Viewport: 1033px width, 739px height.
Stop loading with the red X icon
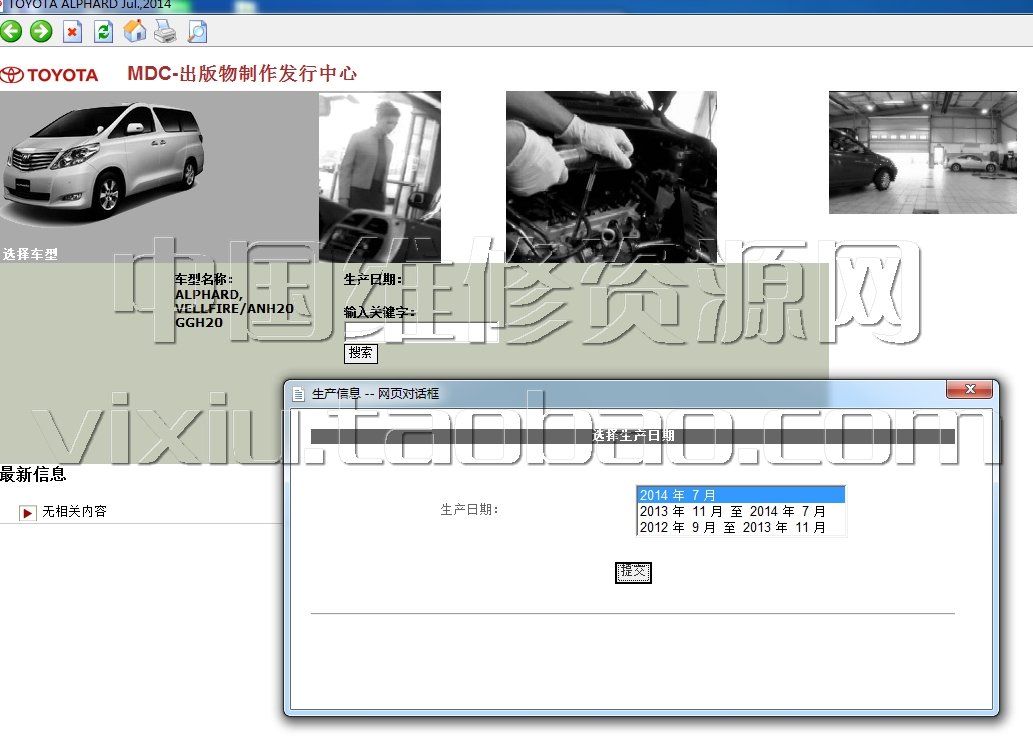[x=72, y=32]
